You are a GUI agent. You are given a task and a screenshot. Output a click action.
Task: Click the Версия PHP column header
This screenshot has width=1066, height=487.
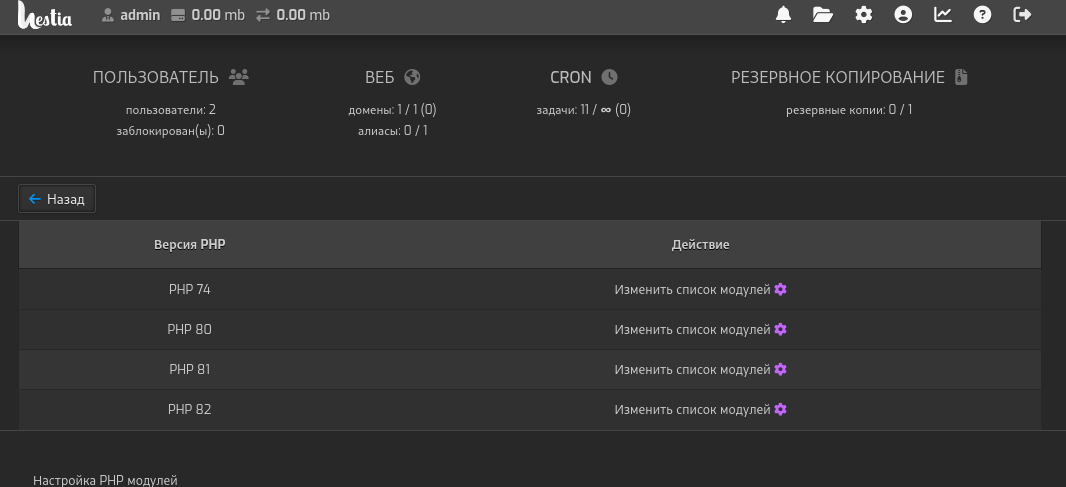[189, 244]
